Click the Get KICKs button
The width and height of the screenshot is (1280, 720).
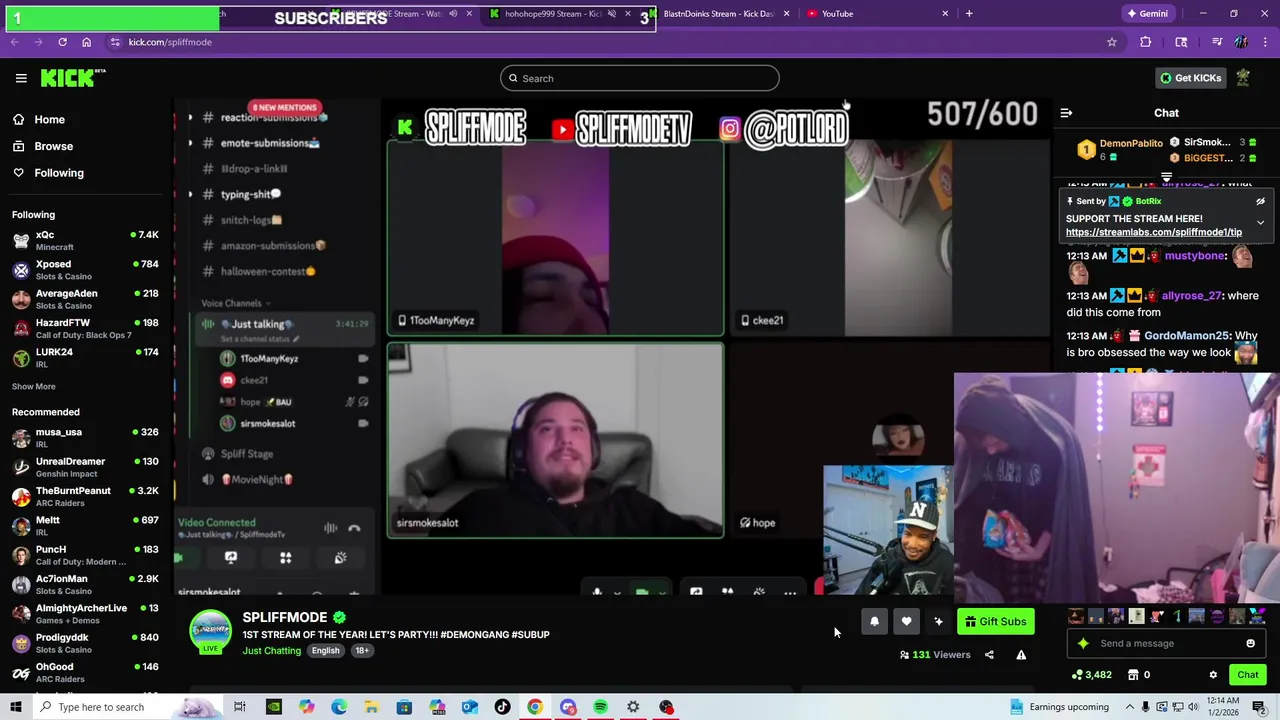click(1190, 78)
